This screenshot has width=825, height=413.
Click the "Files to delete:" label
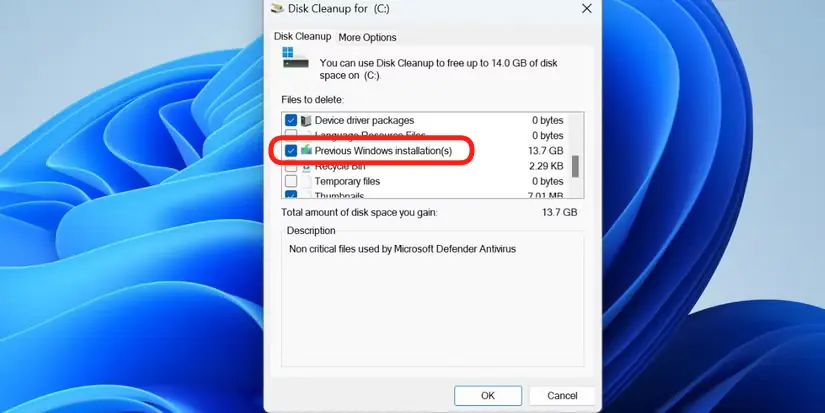pyautogui.click(x=312, y=99)
